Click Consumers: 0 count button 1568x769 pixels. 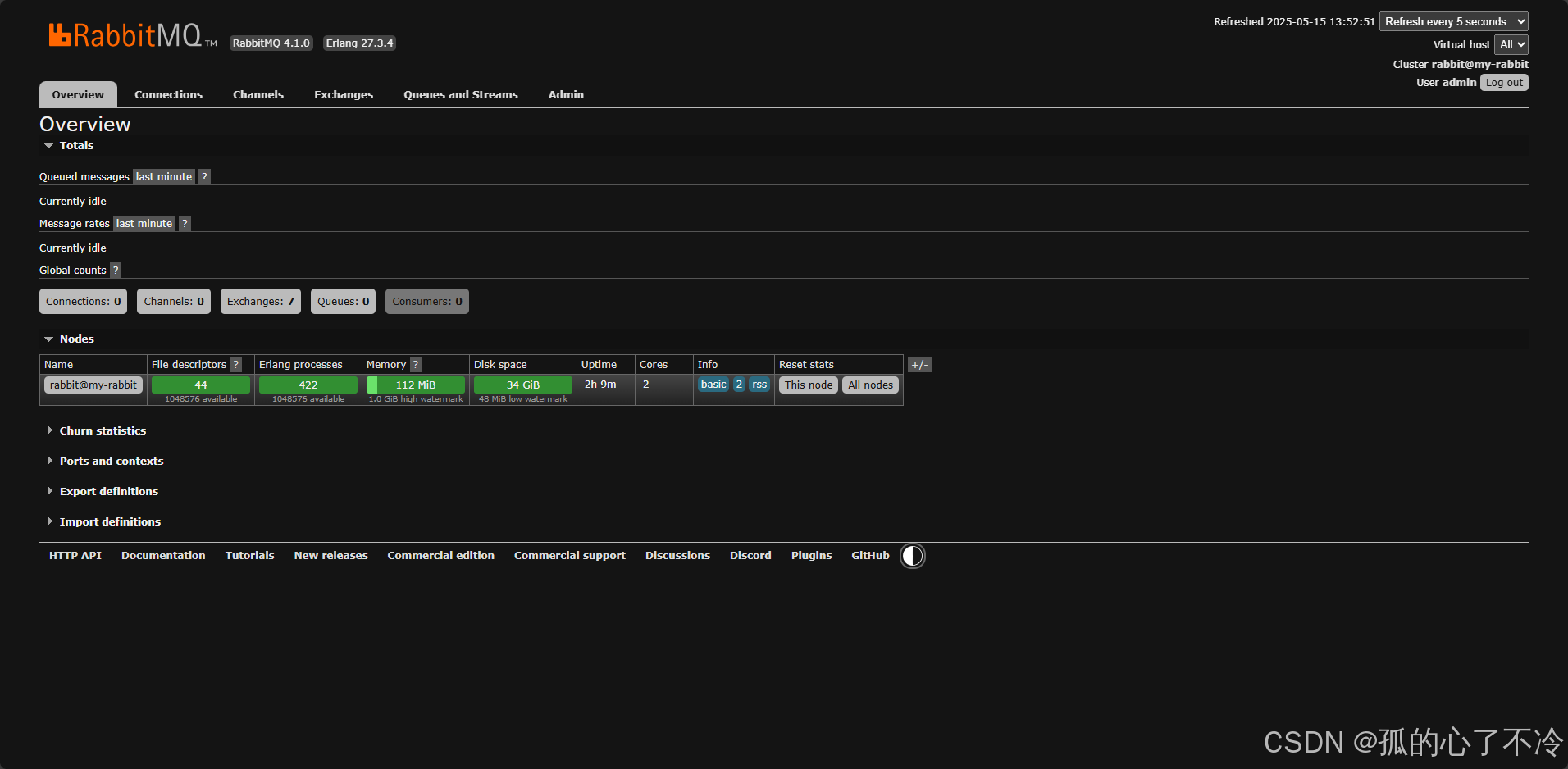[427, 301]
